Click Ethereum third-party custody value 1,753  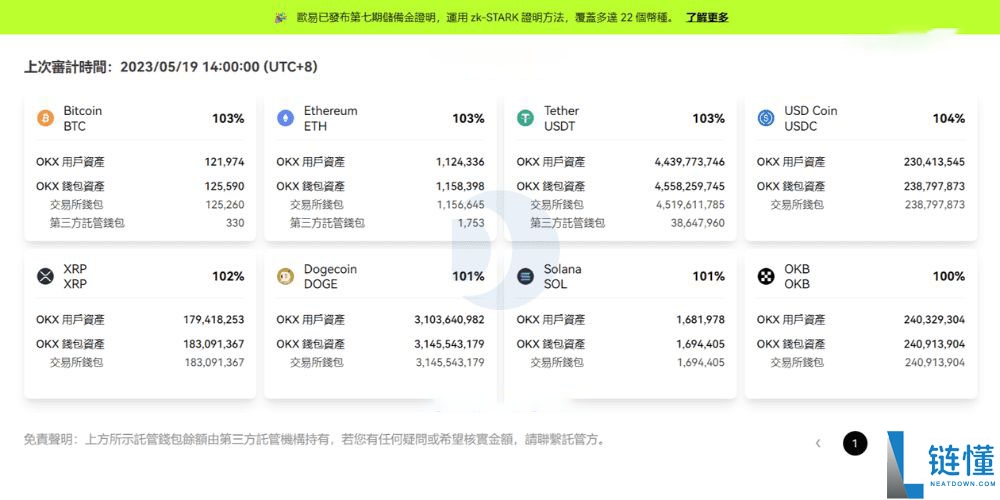pyautogui.click(x=471, y=223)
